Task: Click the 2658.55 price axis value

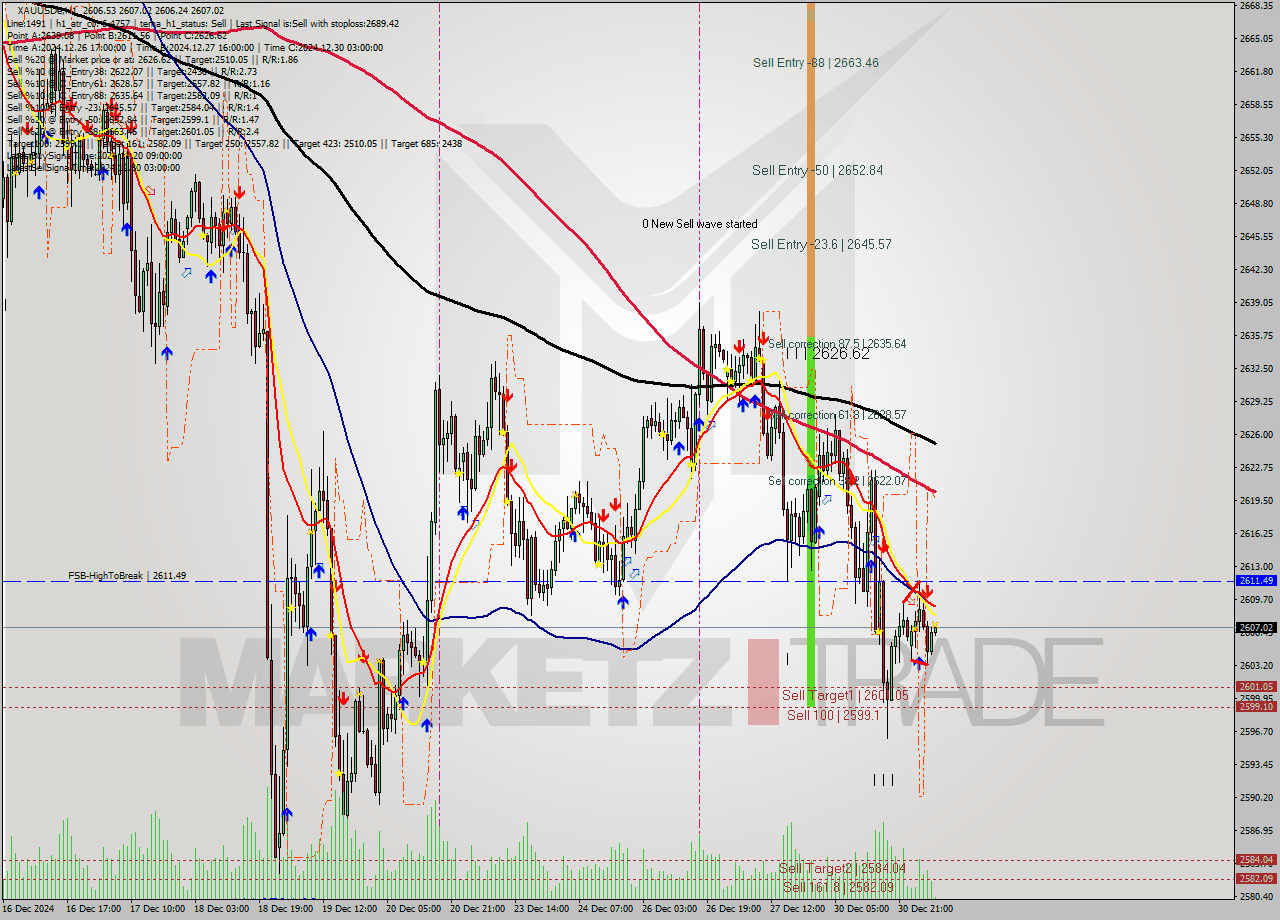Action: 1255,104
